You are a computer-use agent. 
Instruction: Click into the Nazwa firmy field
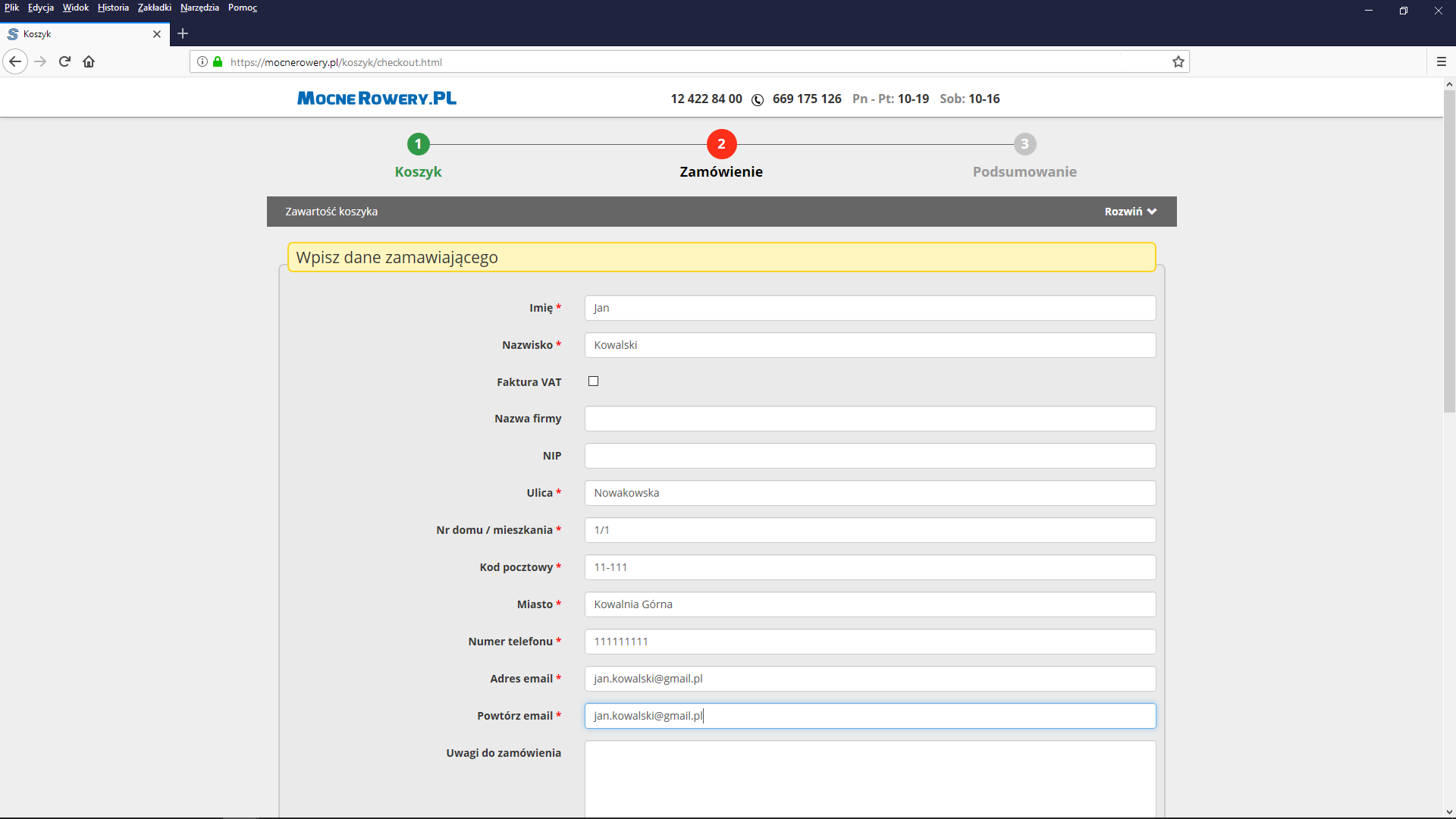click(870, 419)
